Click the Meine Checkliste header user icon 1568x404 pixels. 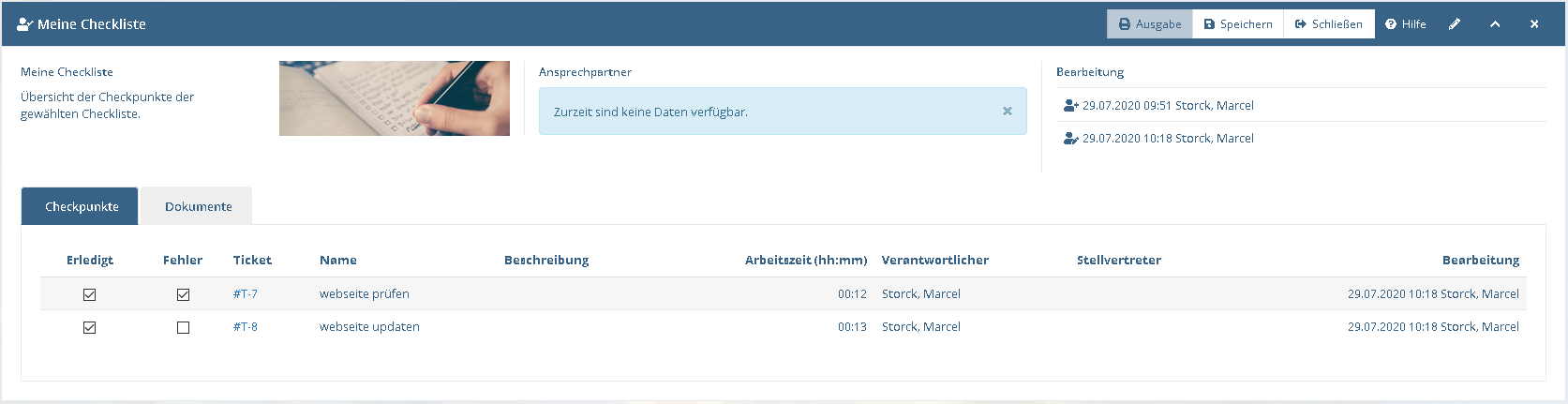25,24
